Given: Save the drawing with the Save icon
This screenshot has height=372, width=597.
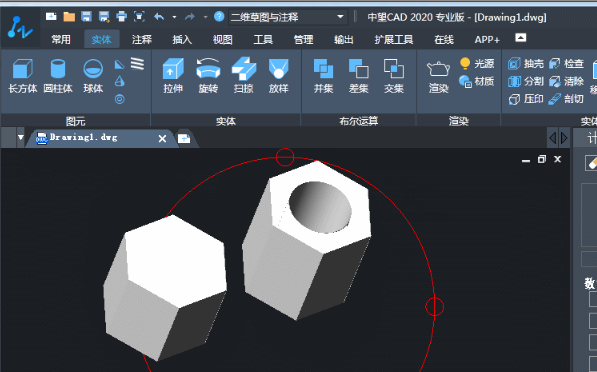Looking at the screenshot, I should click(x=86, y=16).
